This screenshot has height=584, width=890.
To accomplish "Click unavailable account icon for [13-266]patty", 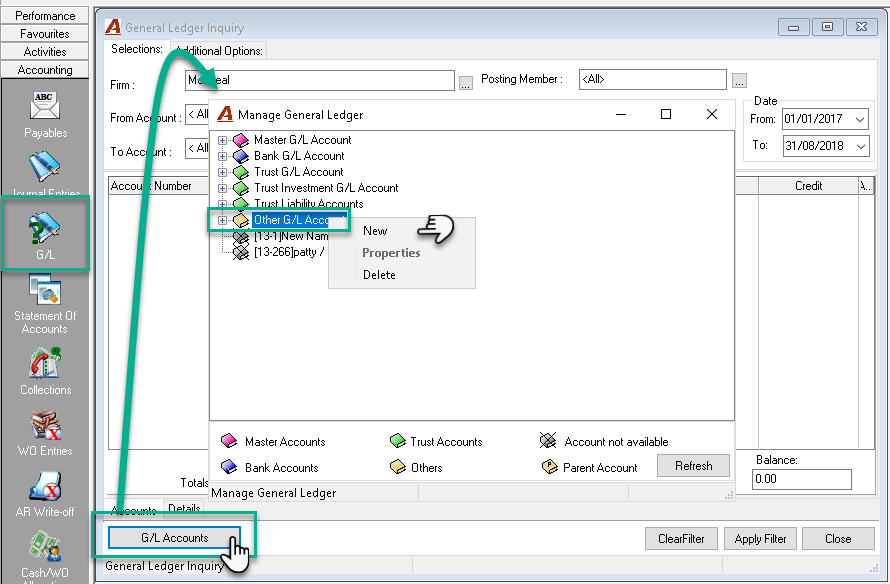I will pyautogui.click(x=241, y=252).
